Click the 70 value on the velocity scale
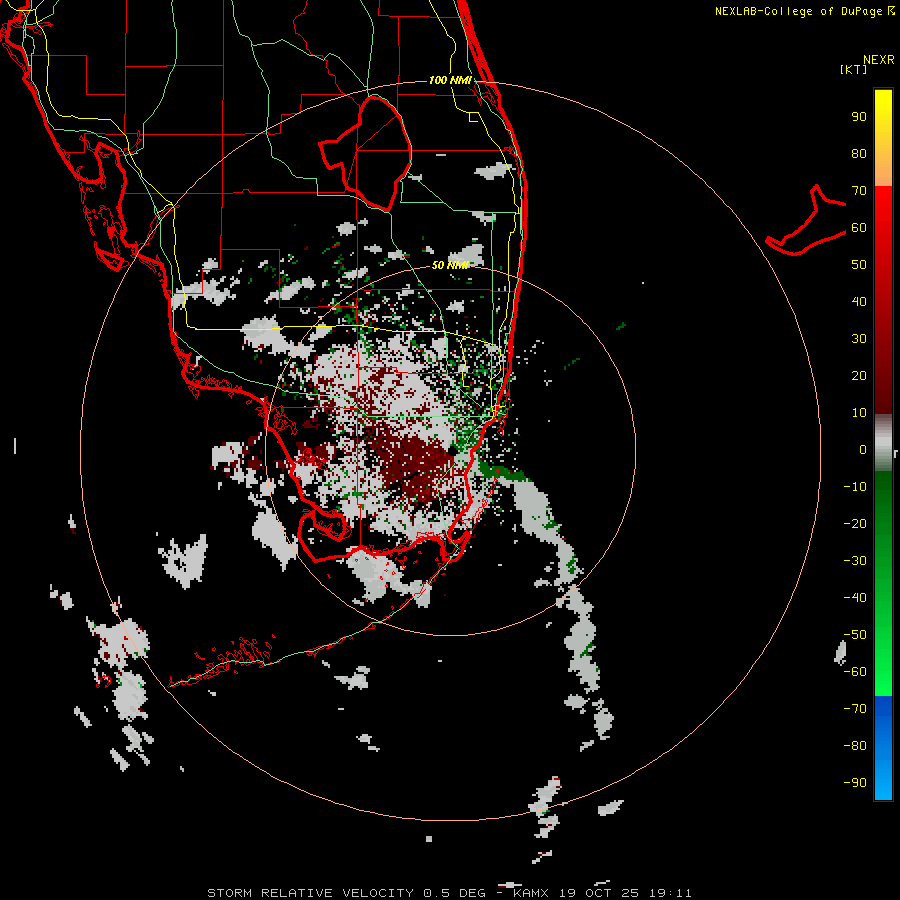The image size is (900, 900). tap(859, 191)
